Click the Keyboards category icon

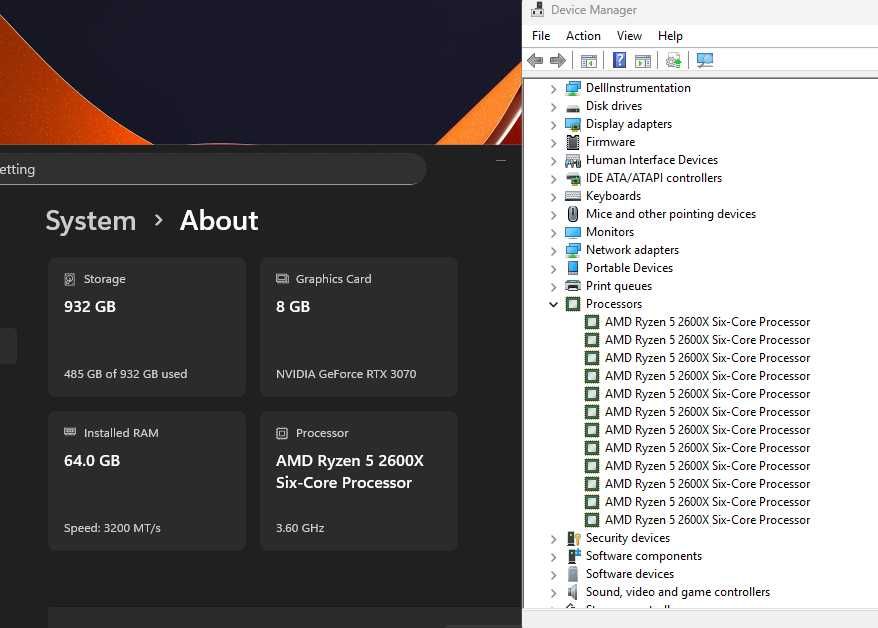(573, 196)
